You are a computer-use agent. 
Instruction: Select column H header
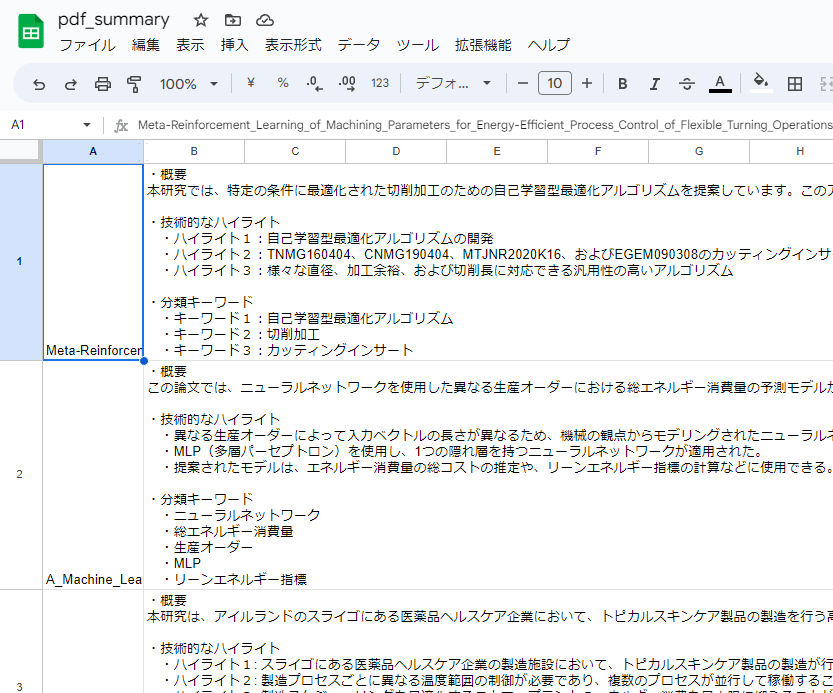click(792, 151)
